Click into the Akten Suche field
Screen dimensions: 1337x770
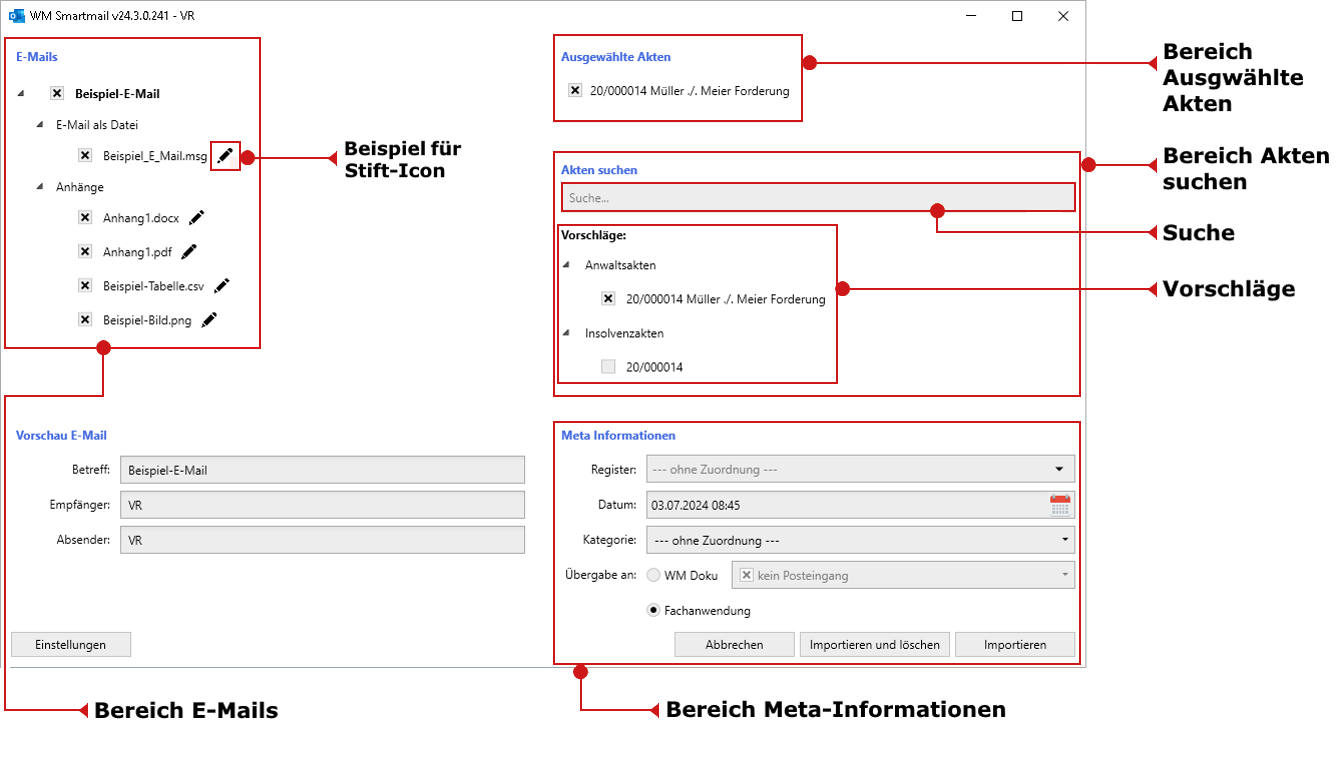click(818, 198)
